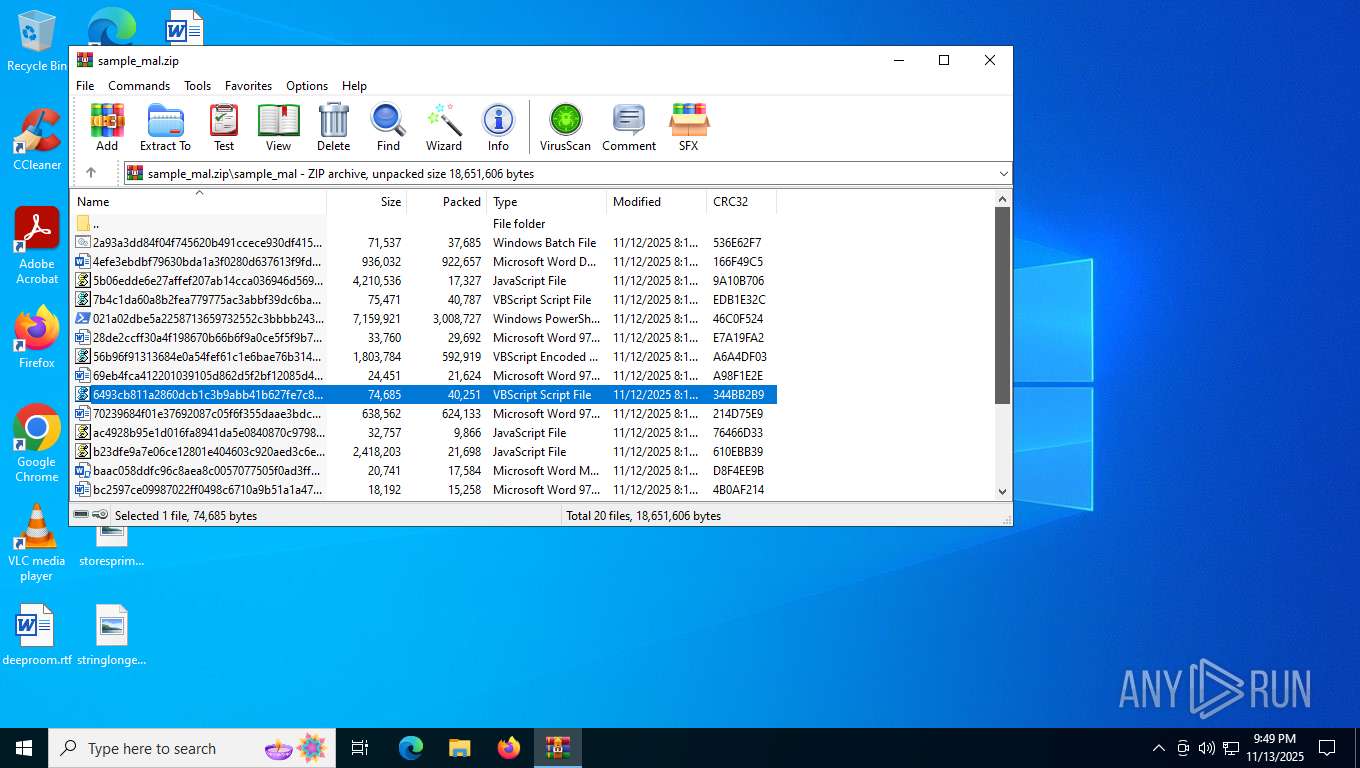
Task: Click the disk icon in status bar
Action: 81,515
